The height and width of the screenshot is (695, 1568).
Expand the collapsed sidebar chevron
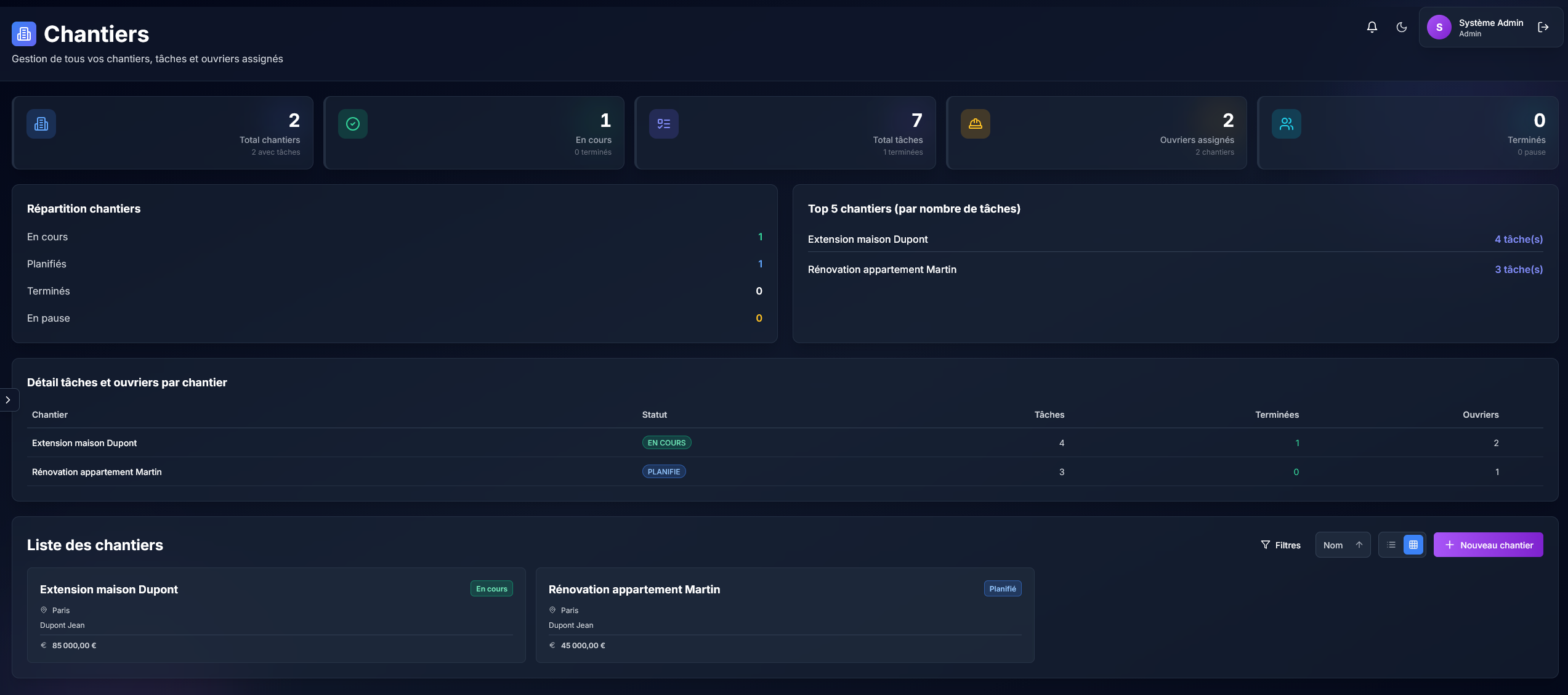click(8, 400)
